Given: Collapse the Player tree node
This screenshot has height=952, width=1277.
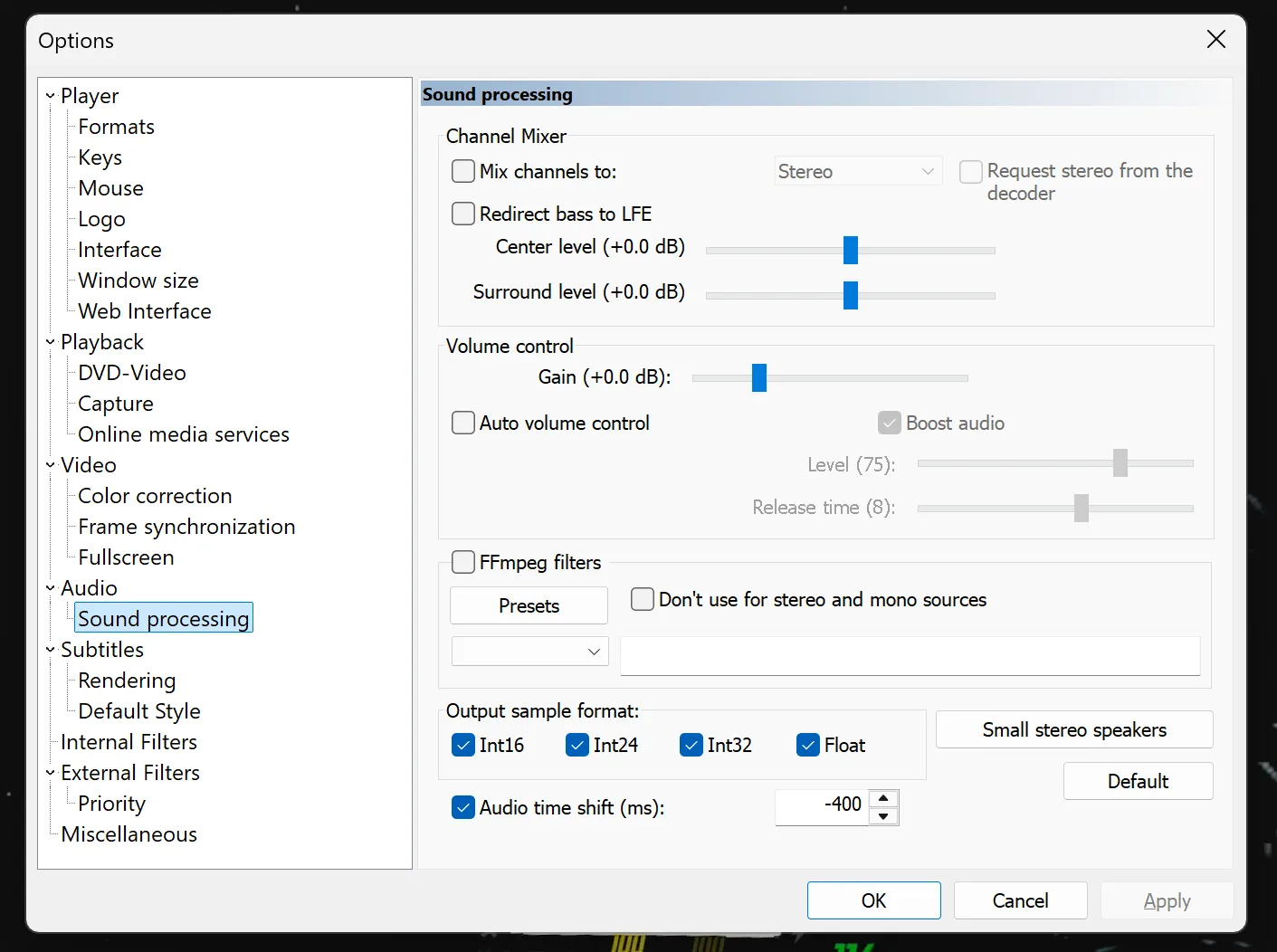Looking at the screenshot, I should click(x=51, y=96).
